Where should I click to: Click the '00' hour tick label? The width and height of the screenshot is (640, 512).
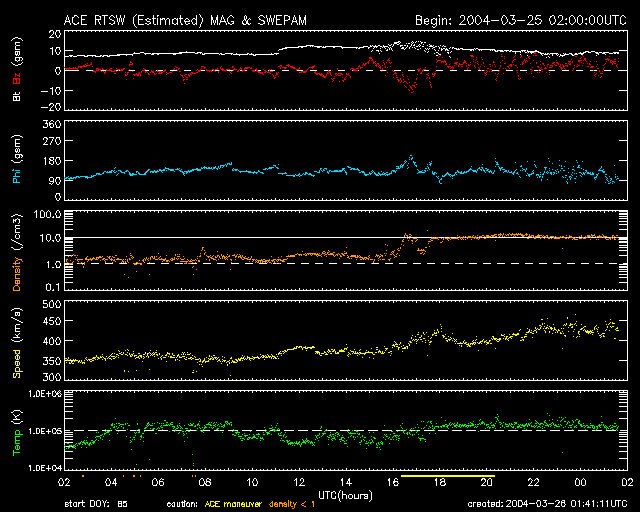point(580,483)
